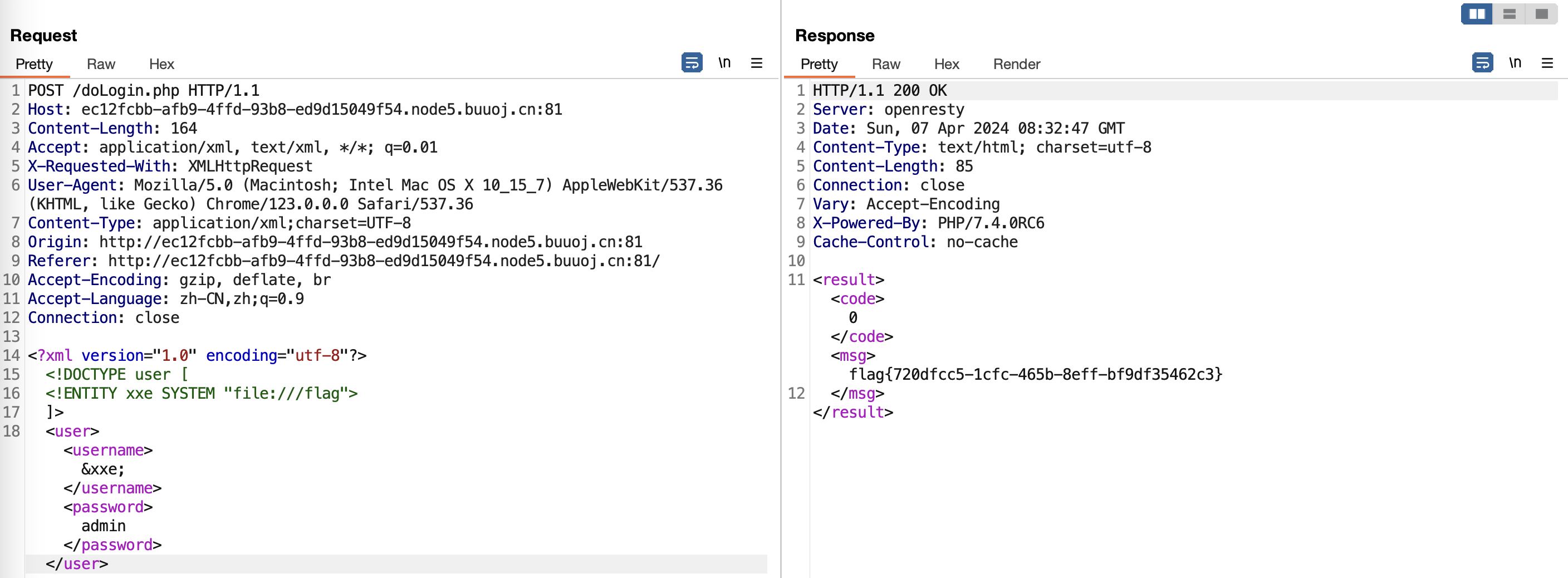The height and width of the screenshot is (578, 1568).
Task: Click the request Connection: close line
Action: coord(104,317)
